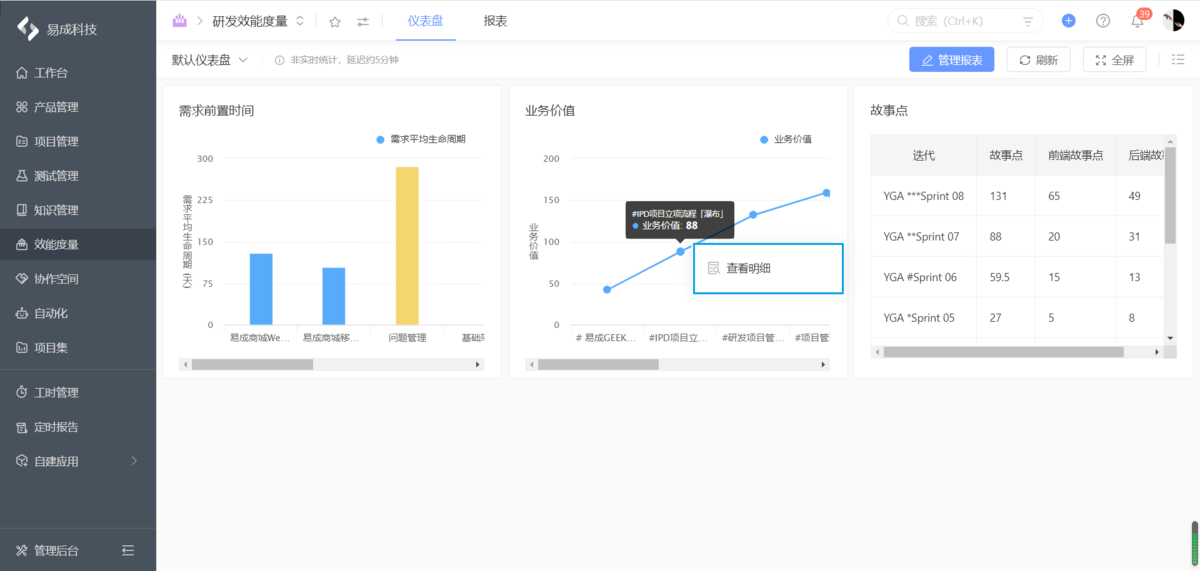Click the blue plus create button
The image size is (1200, 571).
(1069, 20)
